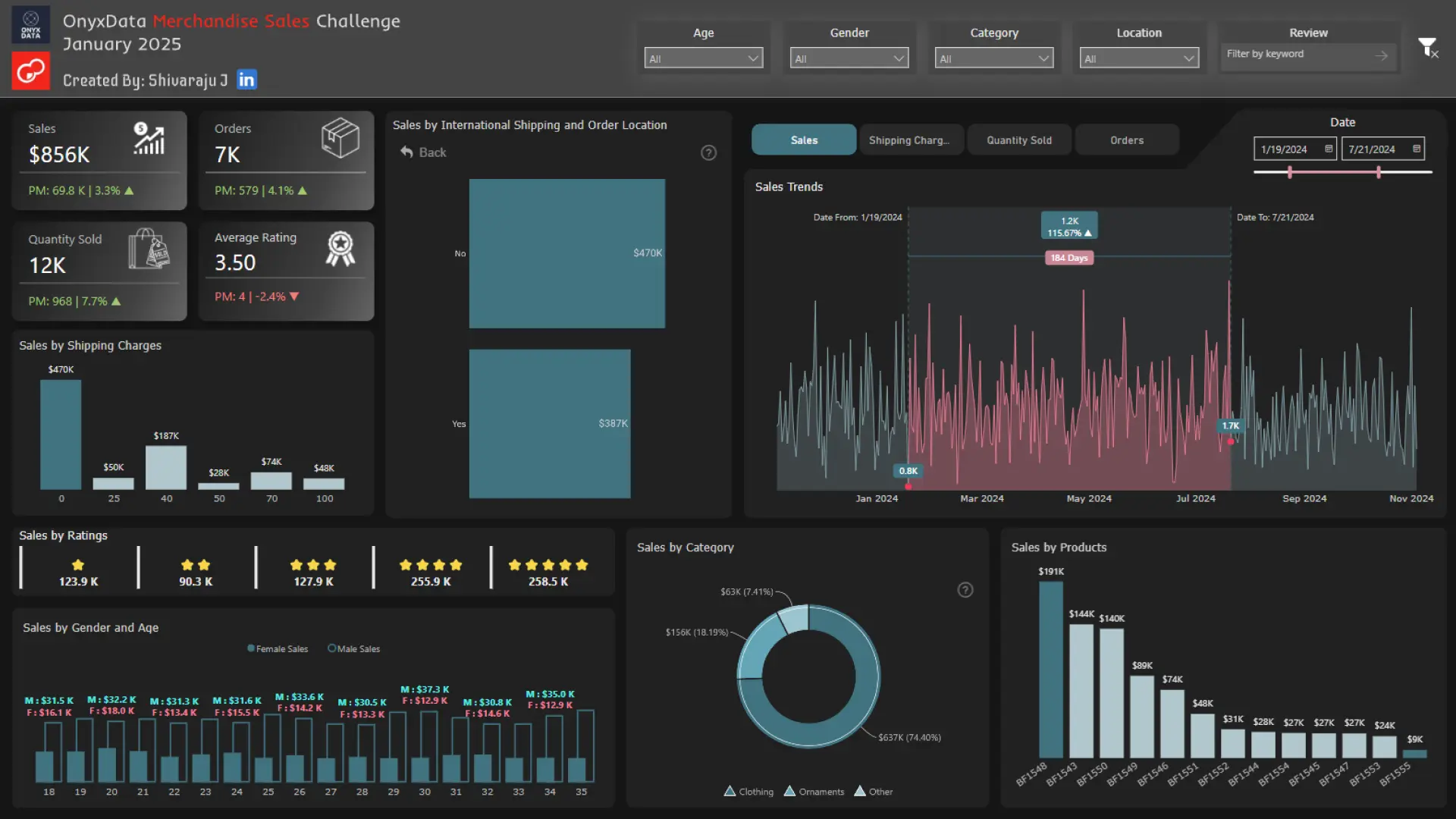Image resolution: width=1456 pixels, height=819 pixels.
Task: Submit the Review keyword search arrow
Action: coord(1381,55)
